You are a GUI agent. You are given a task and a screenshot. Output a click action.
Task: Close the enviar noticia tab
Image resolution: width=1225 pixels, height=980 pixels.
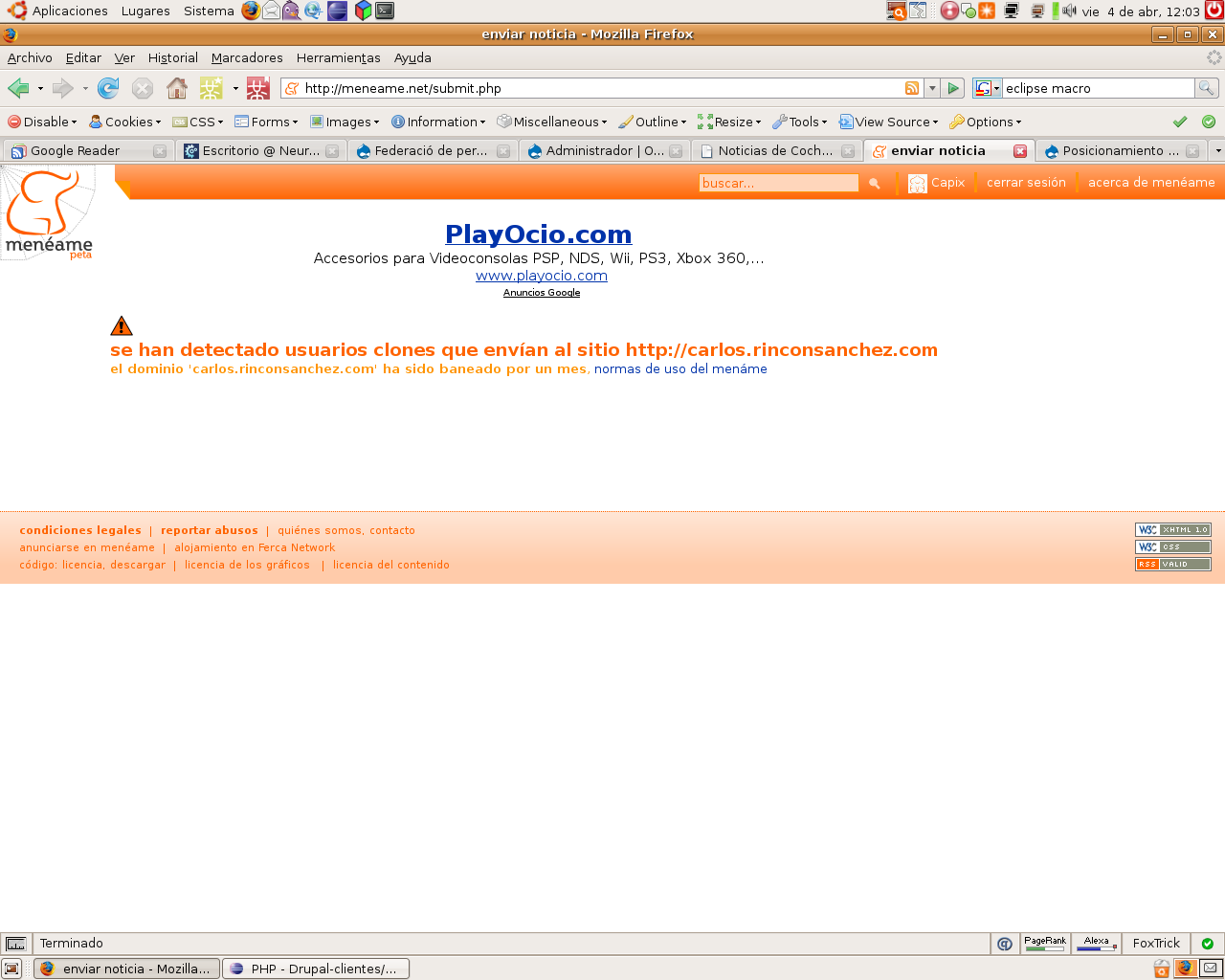(1020, 150)
